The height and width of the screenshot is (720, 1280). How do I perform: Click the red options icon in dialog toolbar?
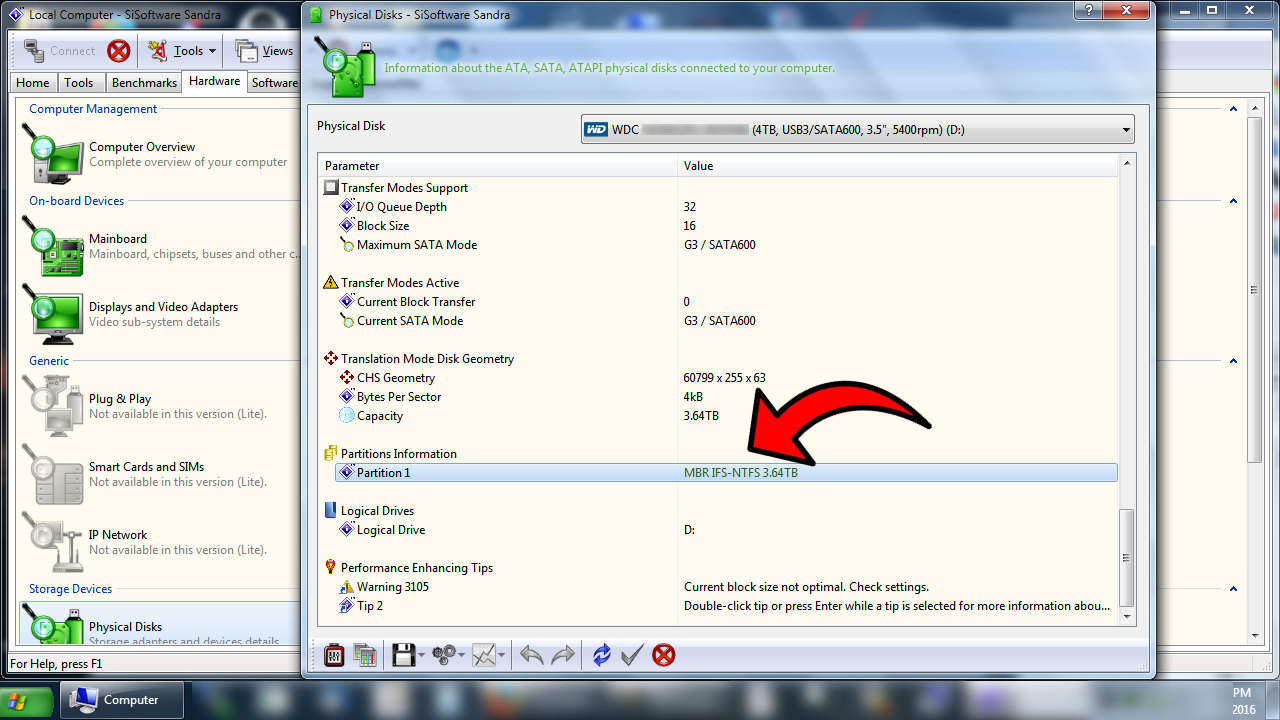point(334,655)
